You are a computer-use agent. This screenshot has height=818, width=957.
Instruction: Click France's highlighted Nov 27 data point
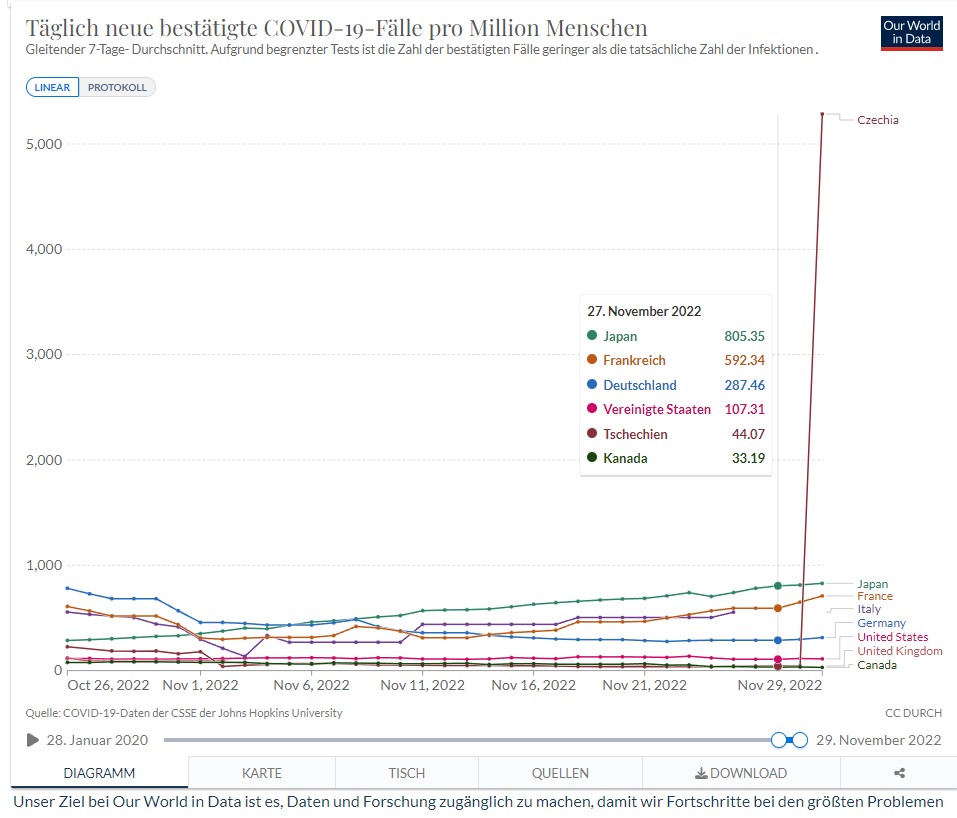778,608
